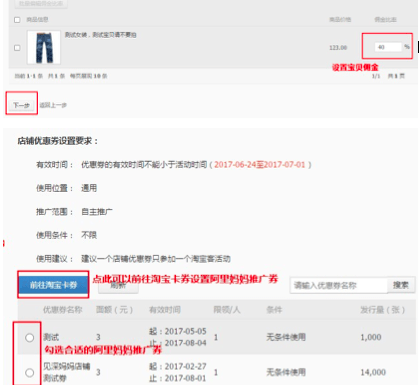Click the 有效时间 column header in the coupon table

pos(165,310)
